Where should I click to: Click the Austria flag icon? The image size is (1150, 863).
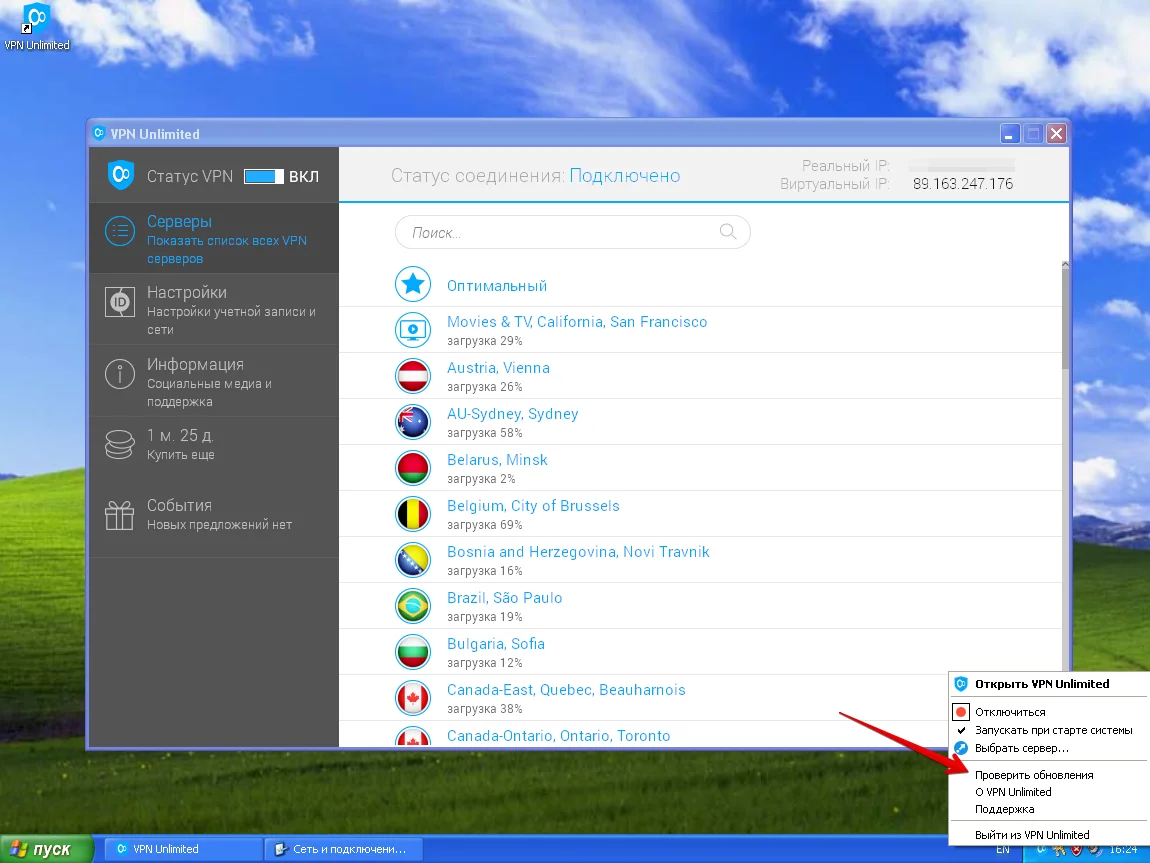(x=412, y=376)
